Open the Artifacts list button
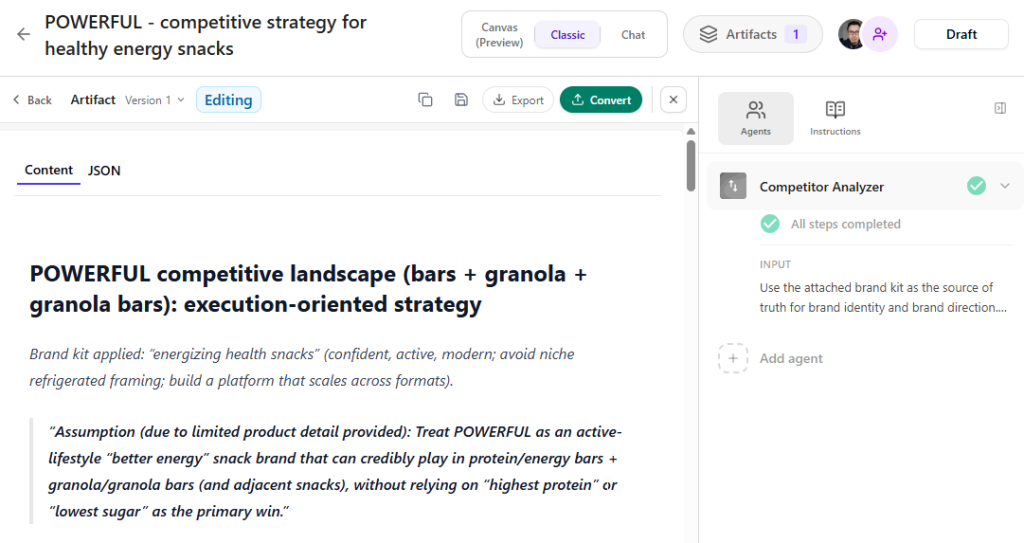 752,34
